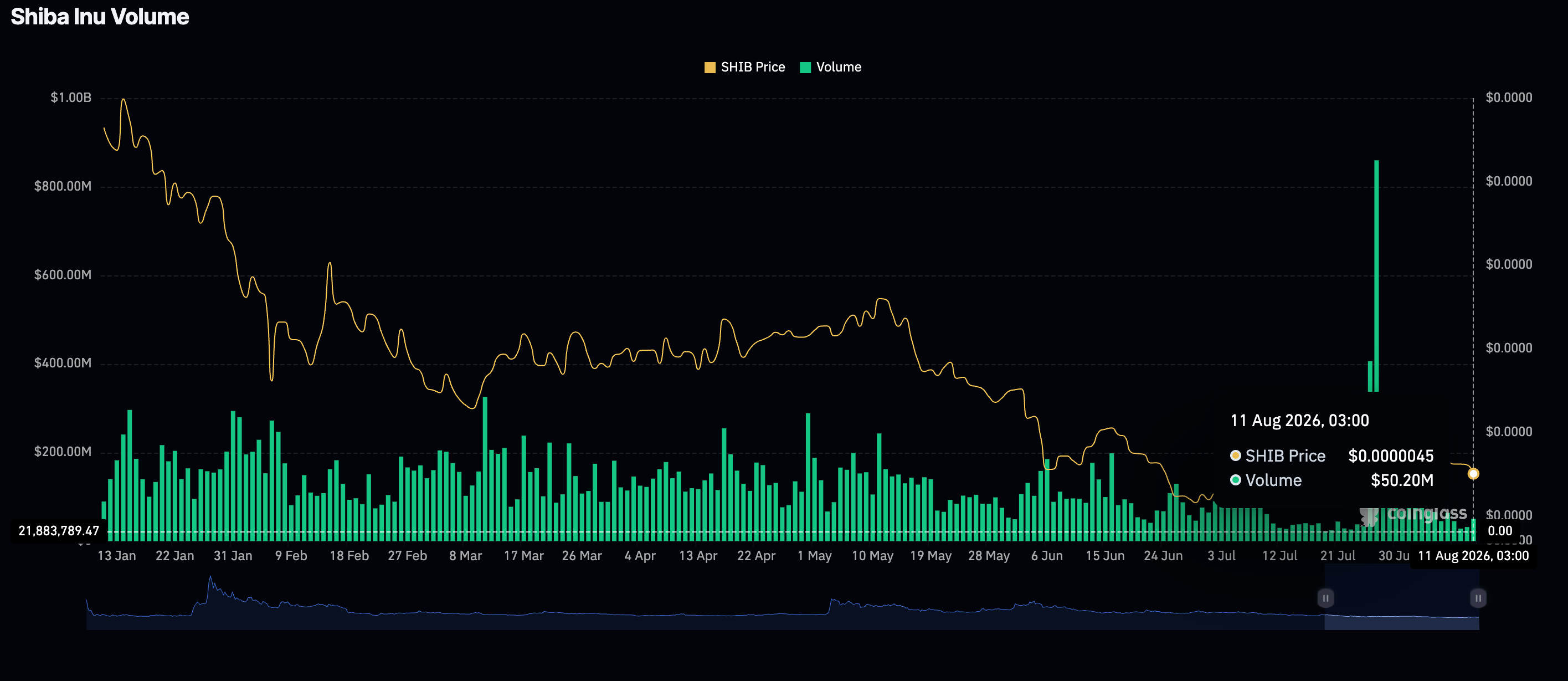Screen dimensions: 1568x681
Task: Click the "$400.00M" y-axis label
Action: [63, 363]
